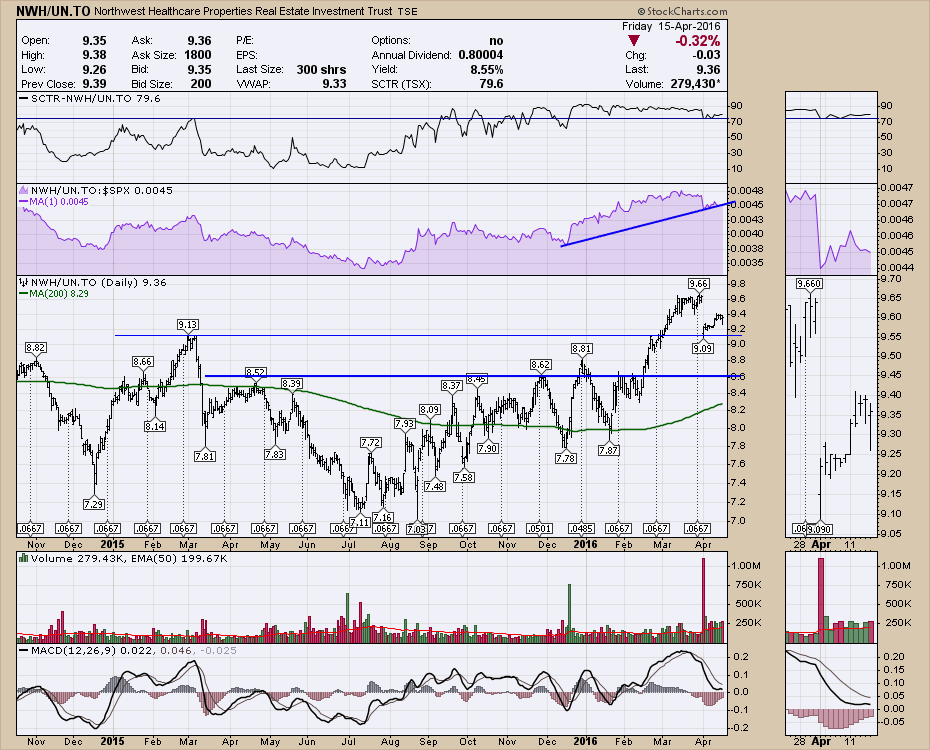
Task: Click the Volume value 279,430
Action: click(695, 84)
